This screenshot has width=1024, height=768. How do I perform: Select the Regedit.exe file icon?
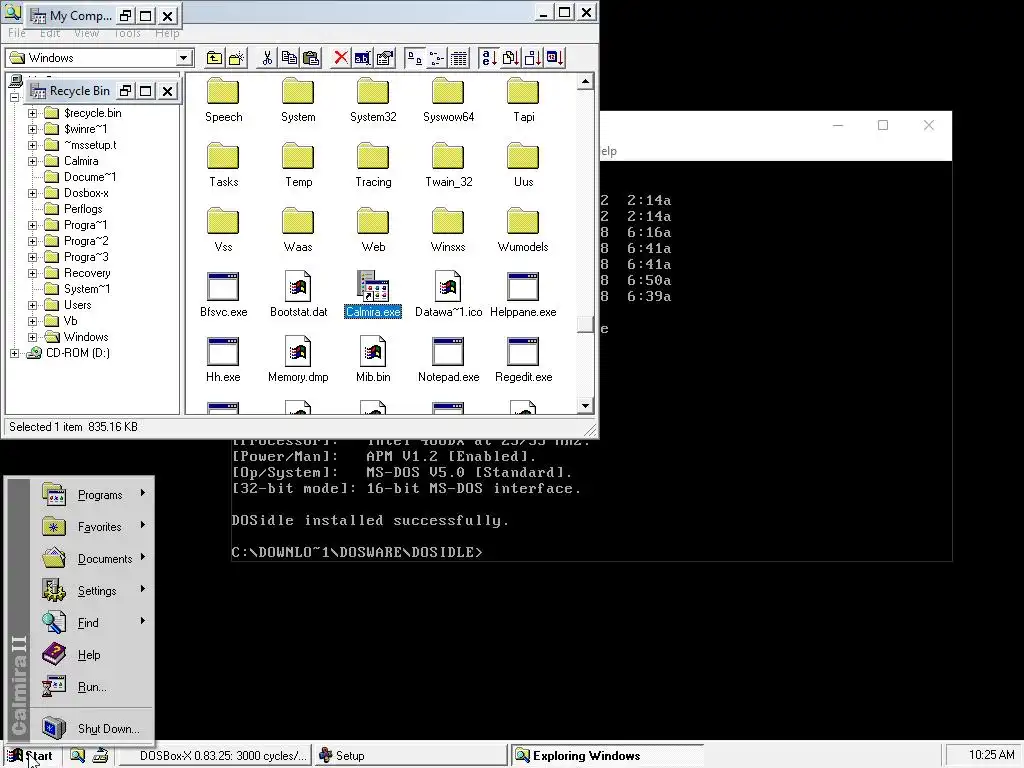(x=523, y=360)
